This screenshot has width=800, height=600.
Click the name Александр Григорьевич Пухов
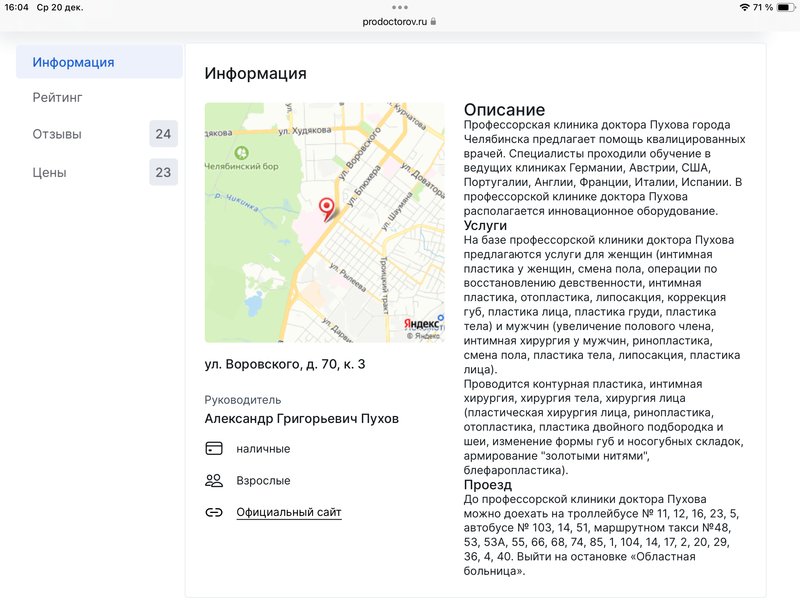pyautogui.click(x=302, y=418)
